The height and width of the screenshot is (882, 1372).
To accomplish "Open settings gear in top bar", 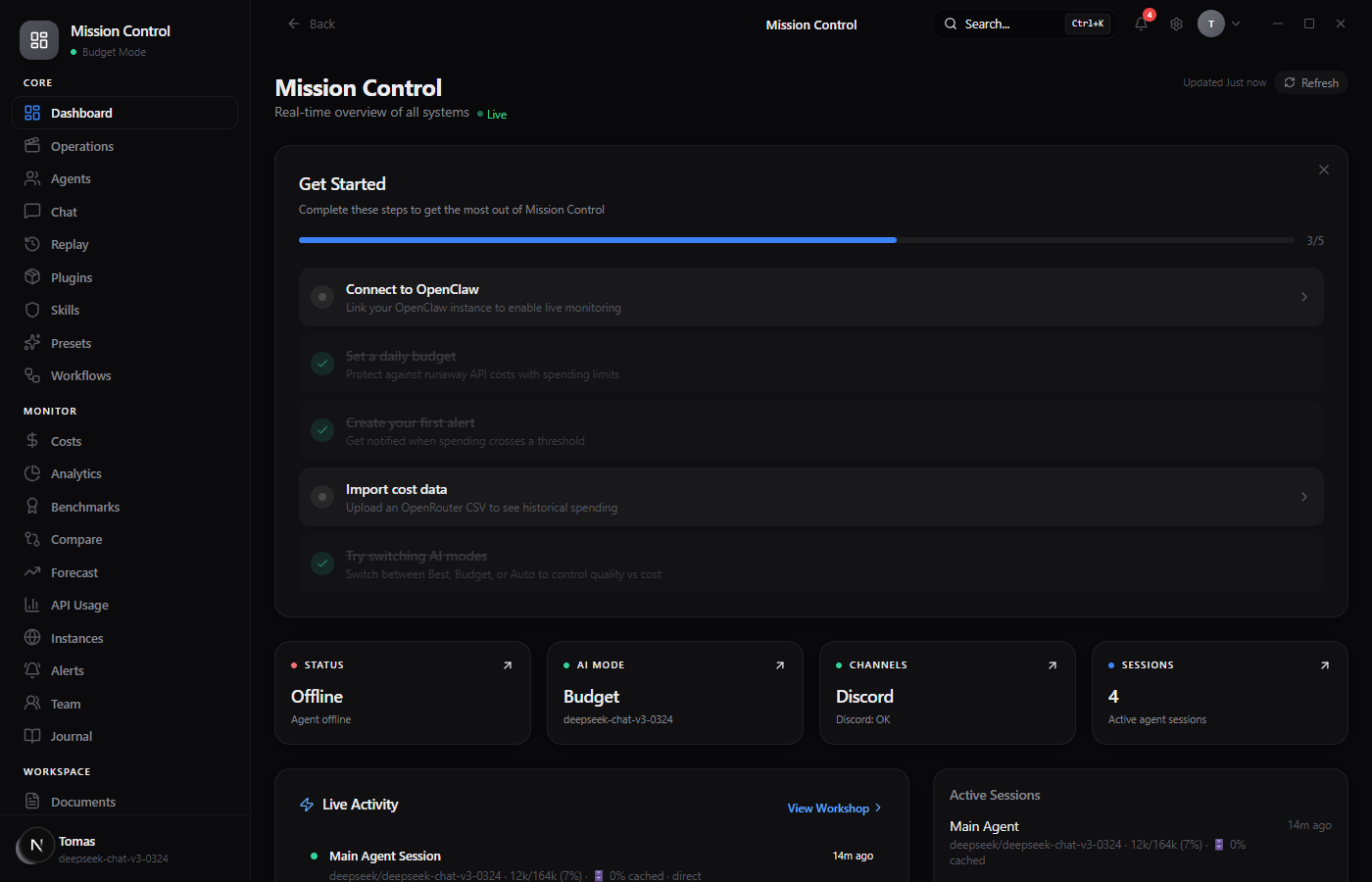I will coord(1176,24).
